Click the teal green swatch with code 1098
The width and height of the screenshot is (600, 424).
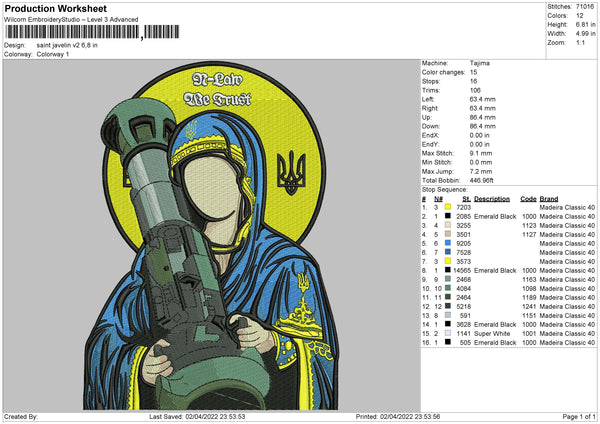(448, 288)
